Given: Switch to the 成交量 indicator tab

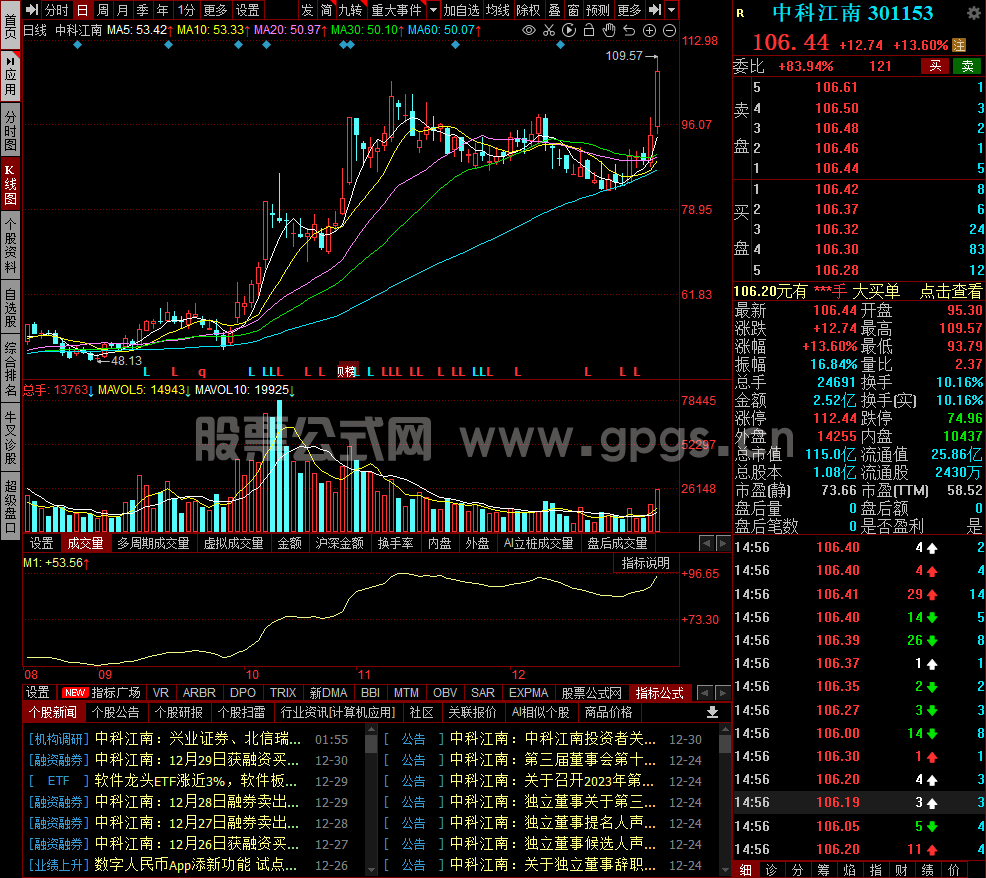Looking at the screenshot, I should (86, 543).
